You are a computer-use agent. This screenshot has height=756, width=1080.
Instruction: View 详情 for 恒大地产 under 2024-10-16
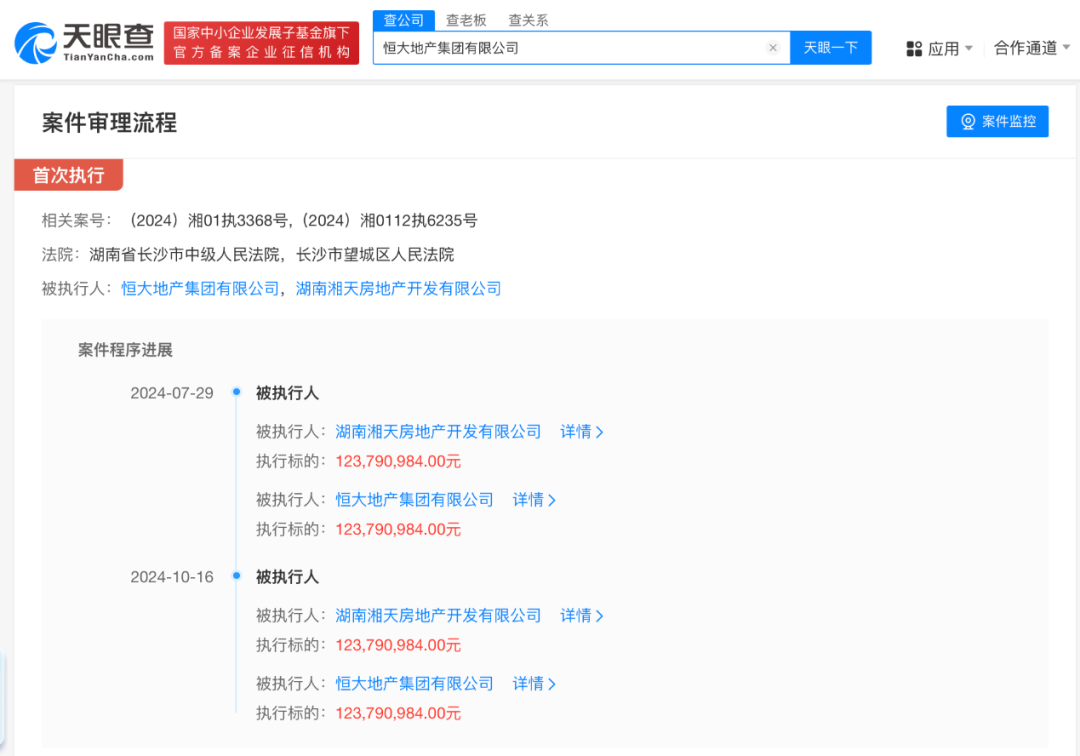(x=534, y=684)
